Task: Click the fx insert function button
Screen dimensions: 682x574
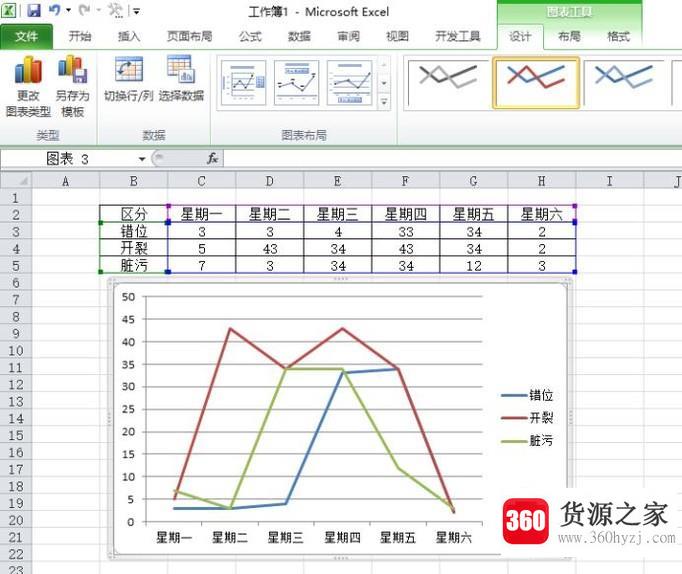Action: tap(212, 159)
